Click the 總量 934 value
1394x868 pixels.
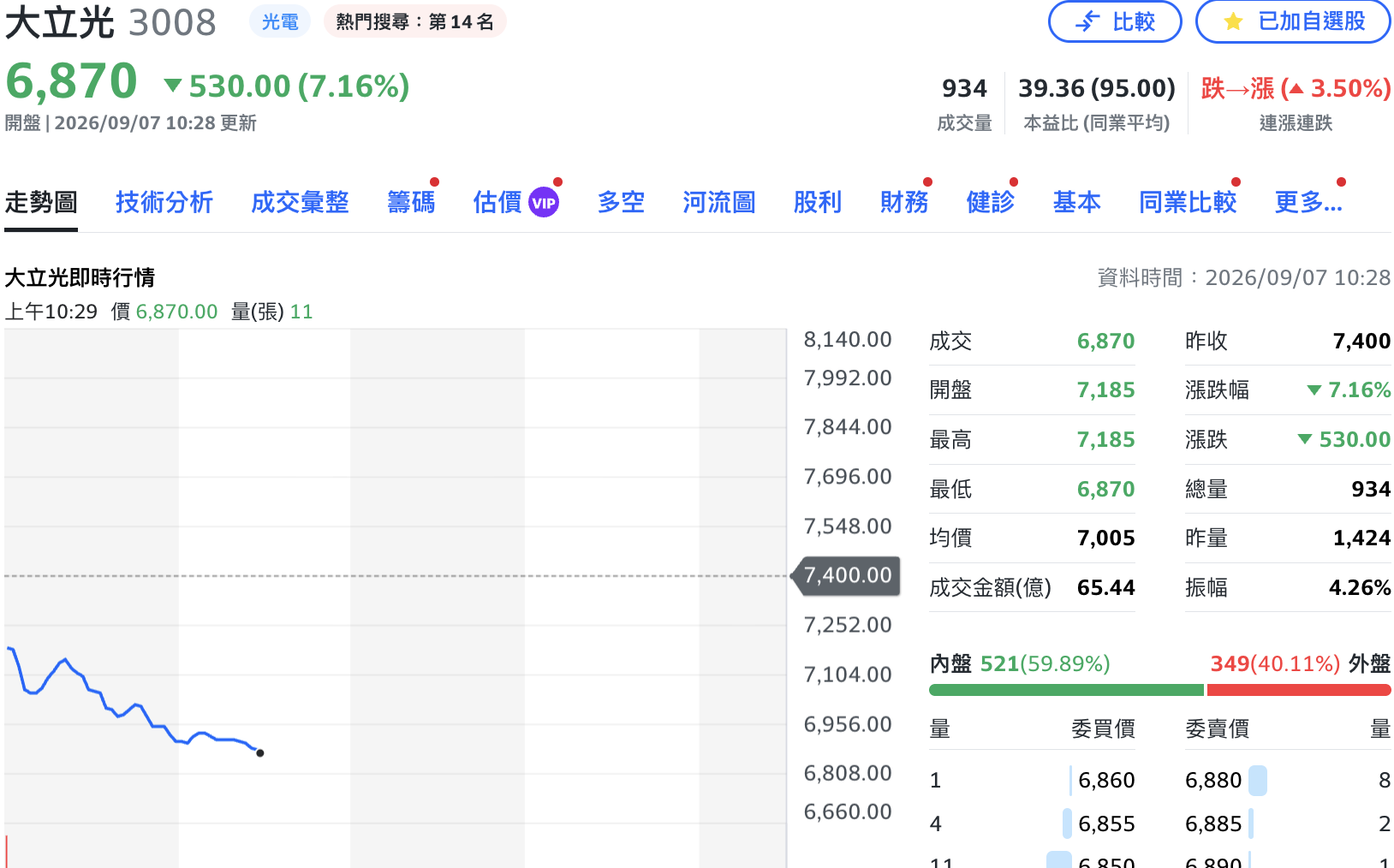point(1371,490)
